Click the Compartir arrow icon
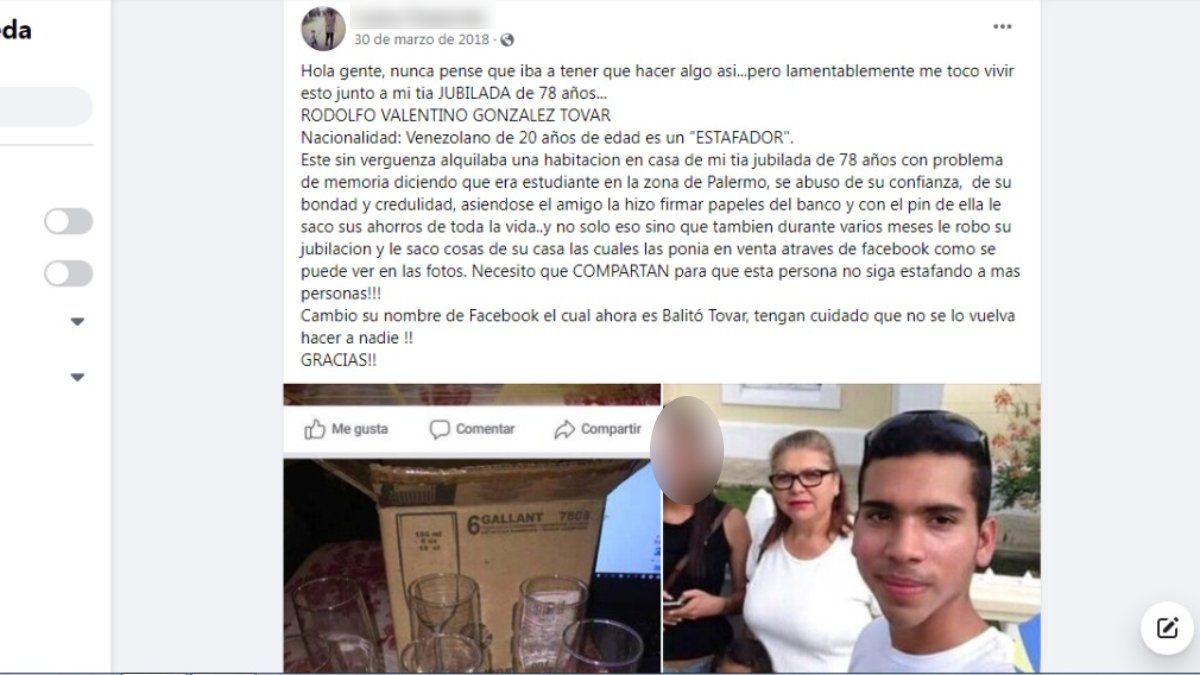Screen dimensions: 1200x675 (x=564, y=429)
